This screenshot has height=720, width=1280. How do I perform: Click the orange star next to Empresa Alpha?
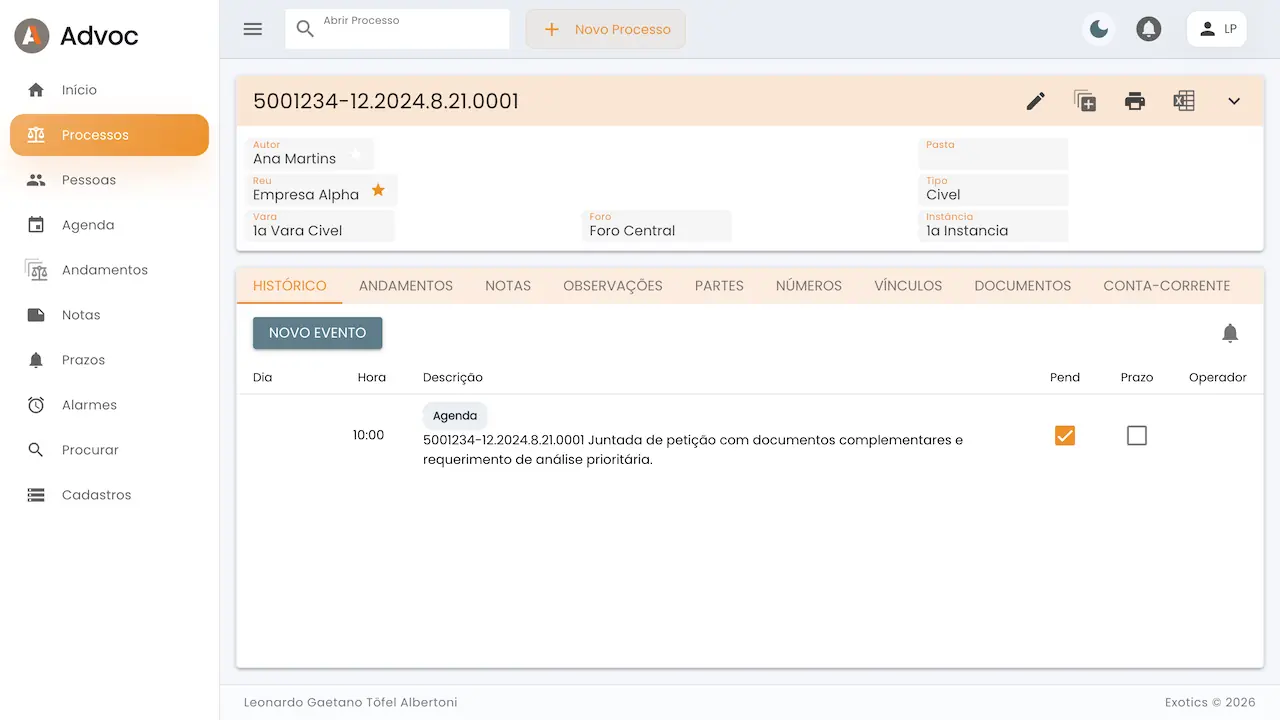click(378, 190)
